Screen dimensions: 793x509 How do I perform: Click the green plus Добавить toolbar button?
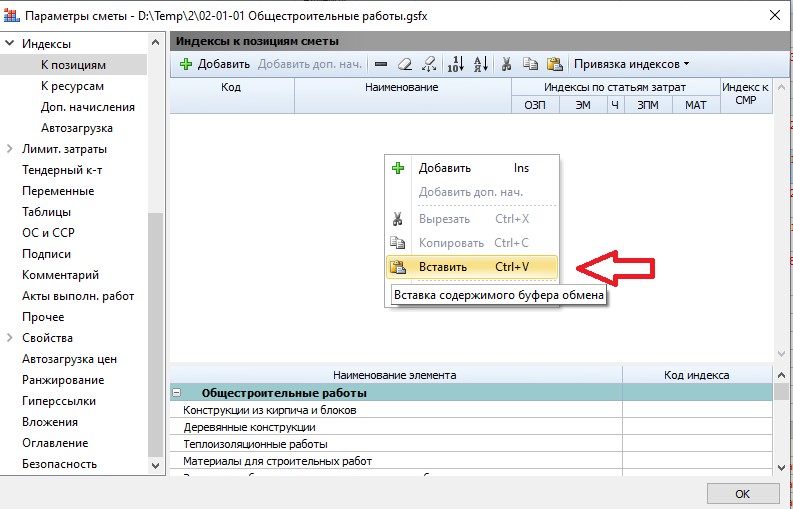click(214, 64)
